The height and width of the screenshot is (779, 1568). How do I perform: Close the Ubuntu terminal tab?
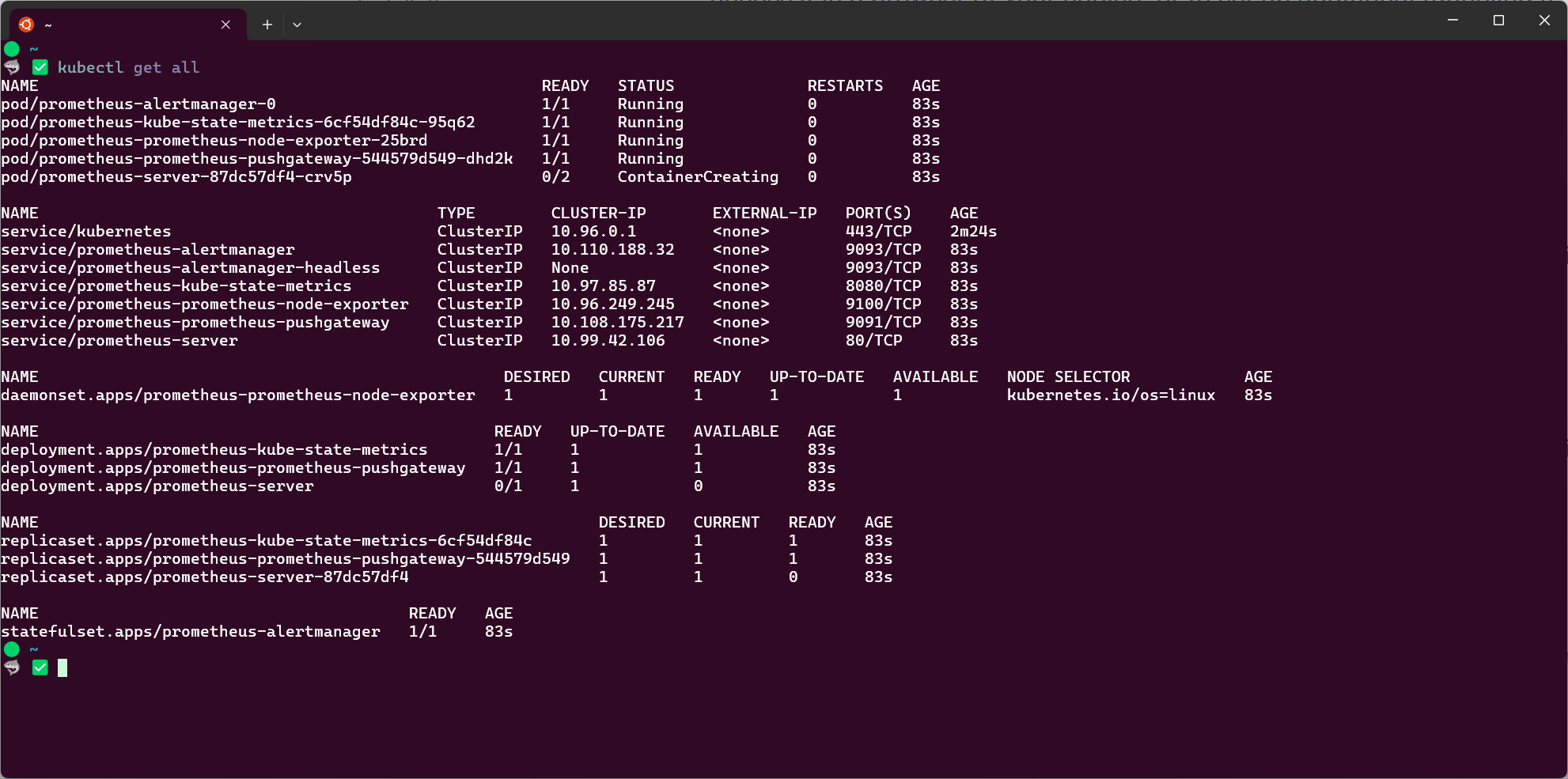coord(225,25)
